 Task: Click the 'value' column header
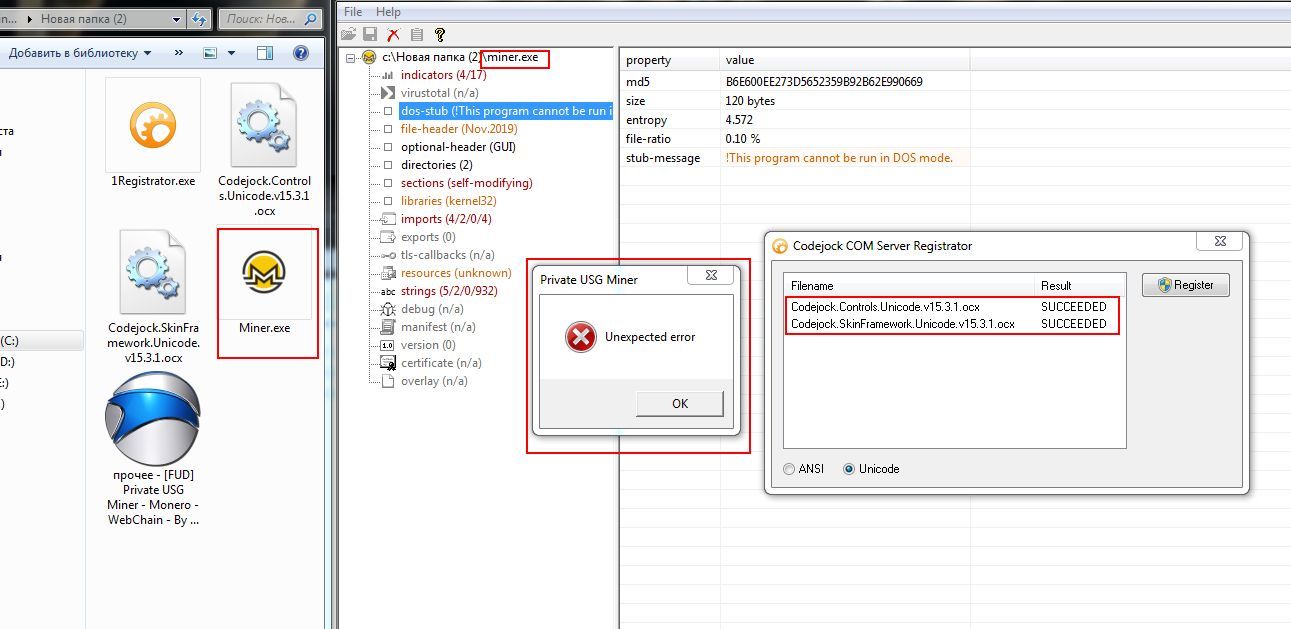pyautogui.click(x=844, y=60)
